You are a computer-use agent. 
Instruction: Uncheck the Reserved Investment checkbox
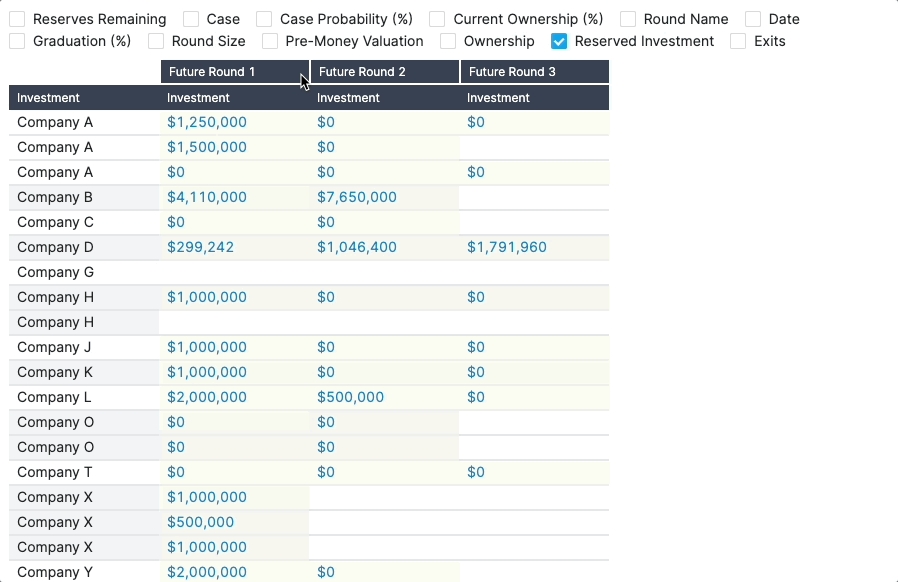(x=559, y=41)
